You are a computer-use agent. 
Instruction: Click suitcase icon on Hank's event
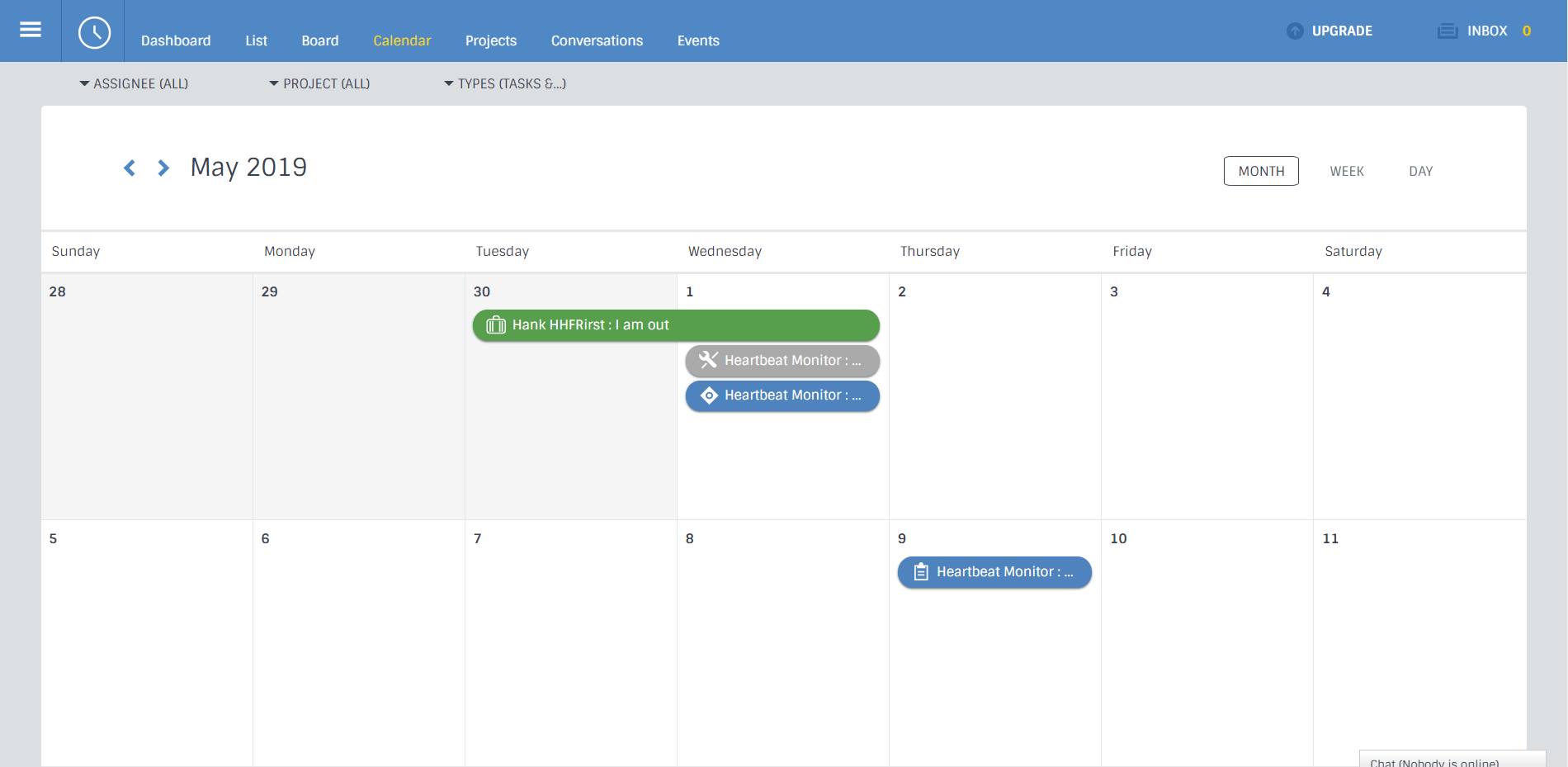point(496,325)
